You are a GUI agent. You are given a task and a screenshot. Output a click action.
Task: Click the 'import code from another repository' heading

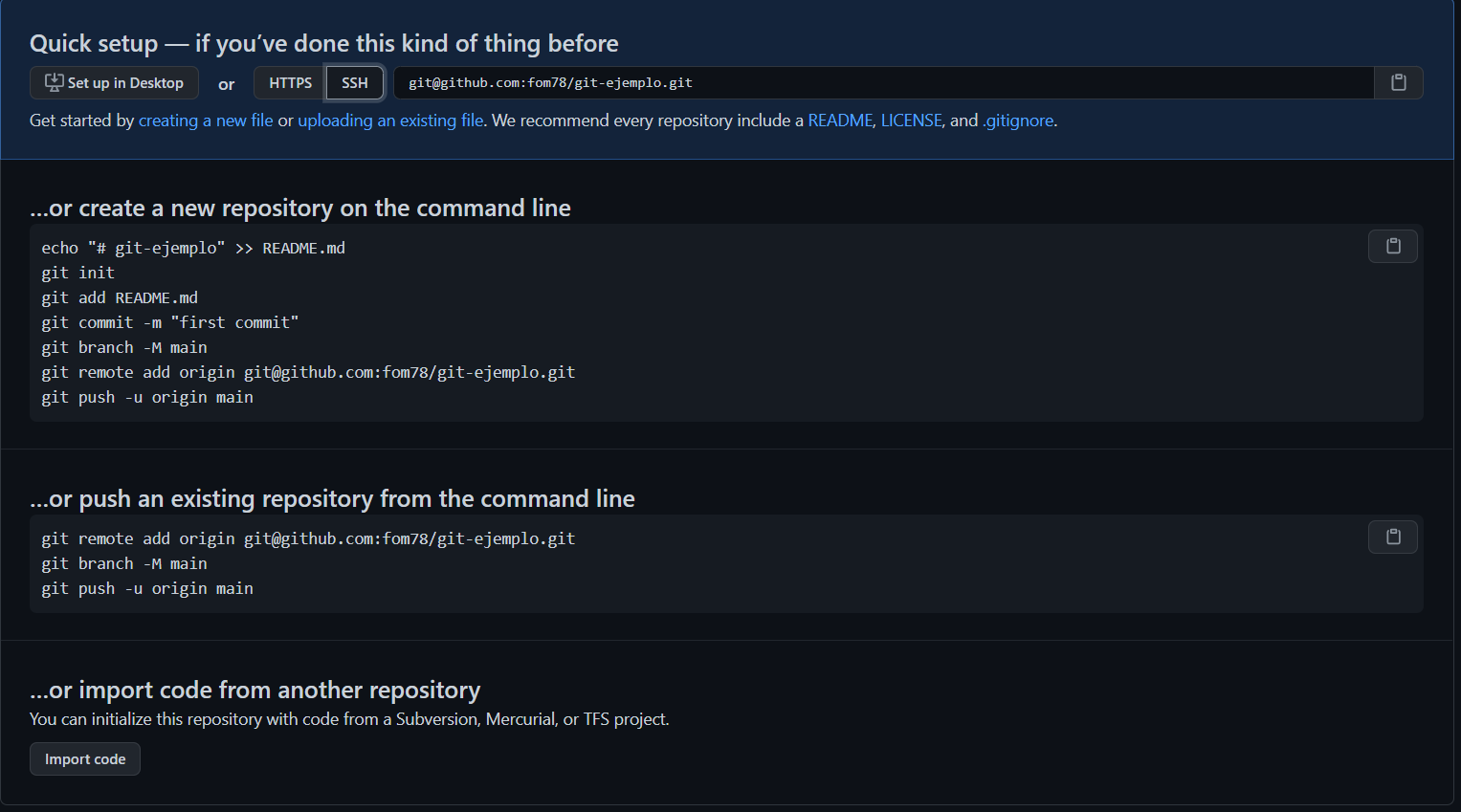point(255,691)
